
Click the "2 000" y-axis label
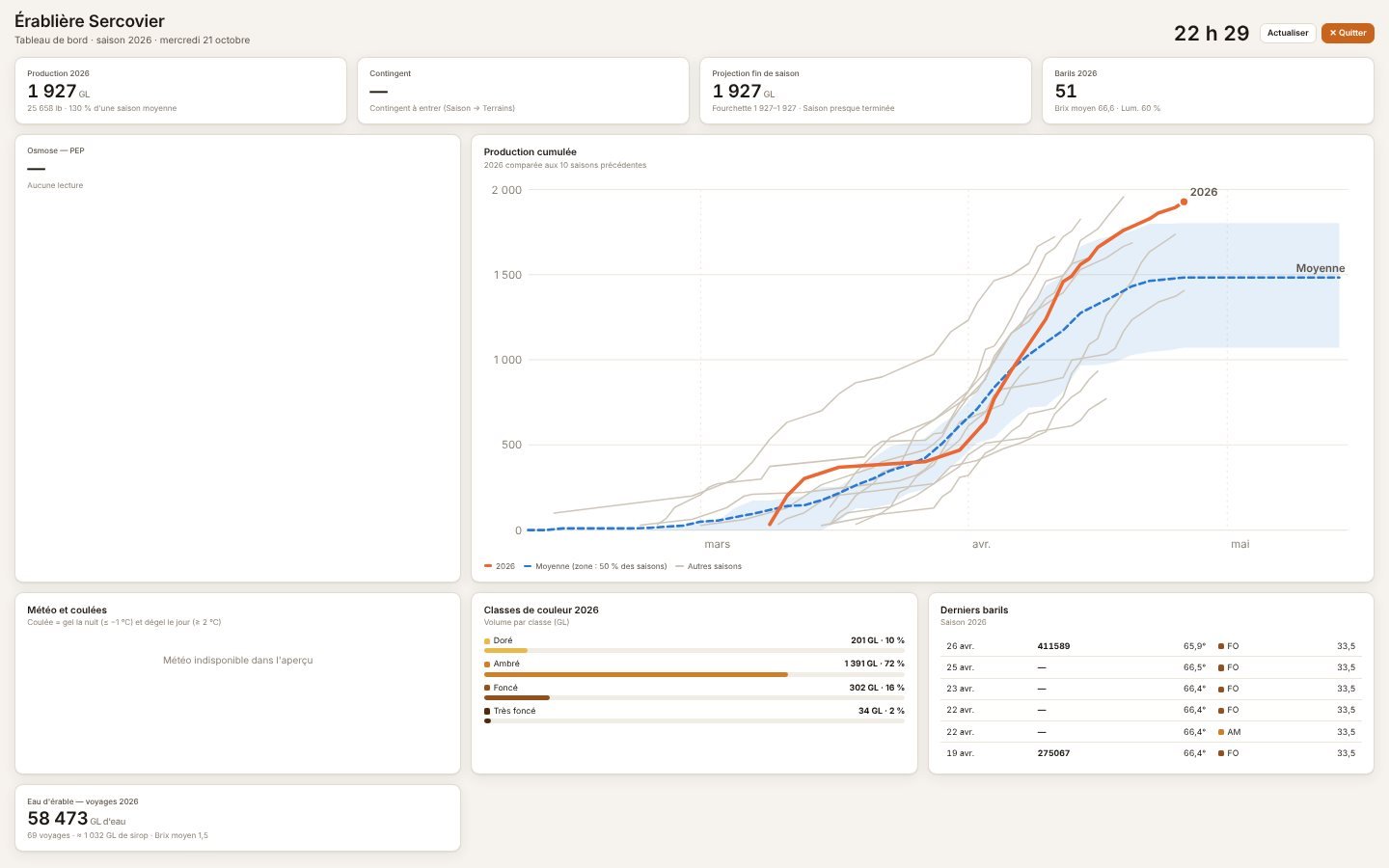point(506,190)
